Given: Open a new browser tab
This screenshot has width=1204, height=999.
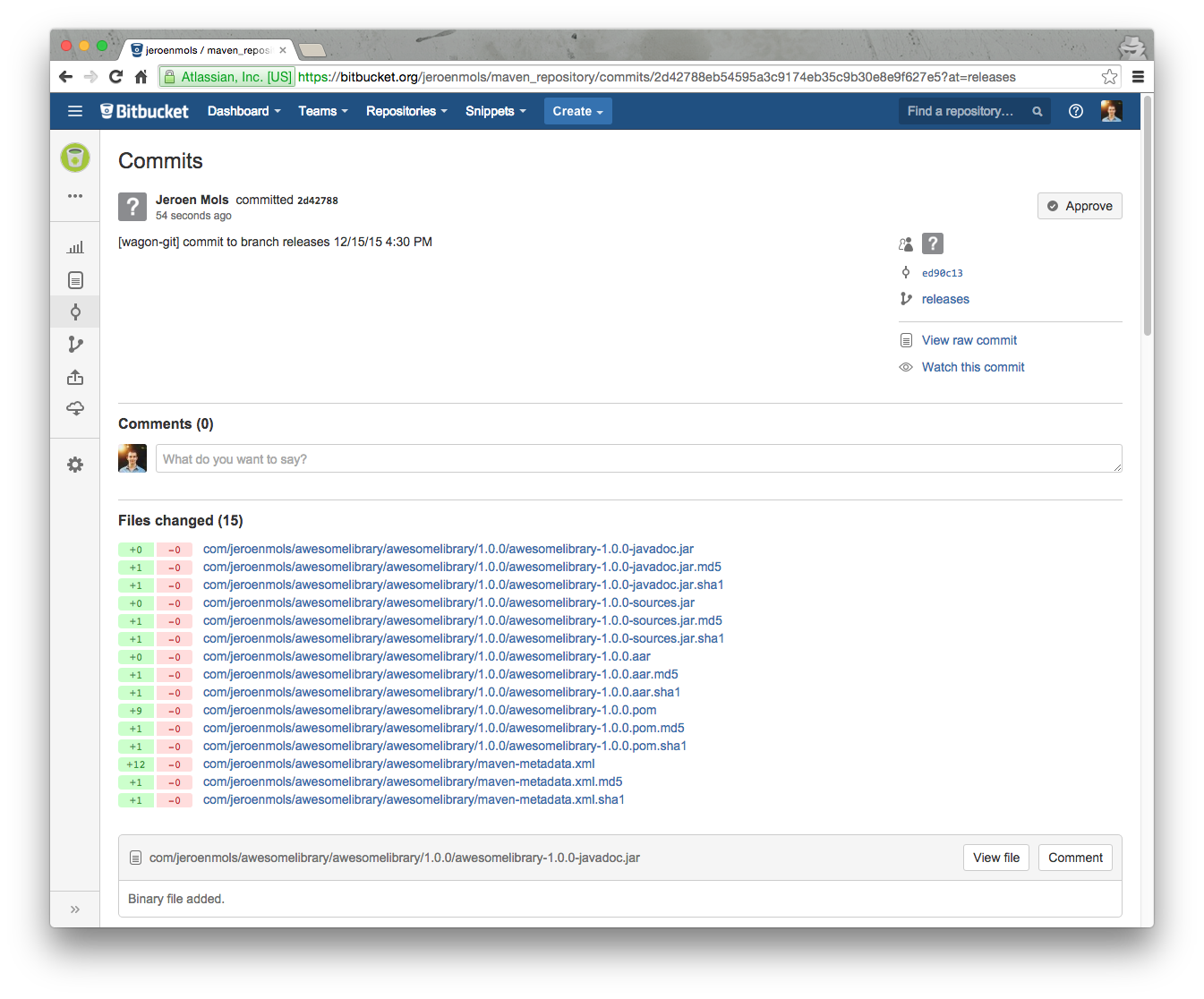Looking at the screenshot, I should 312,50.
